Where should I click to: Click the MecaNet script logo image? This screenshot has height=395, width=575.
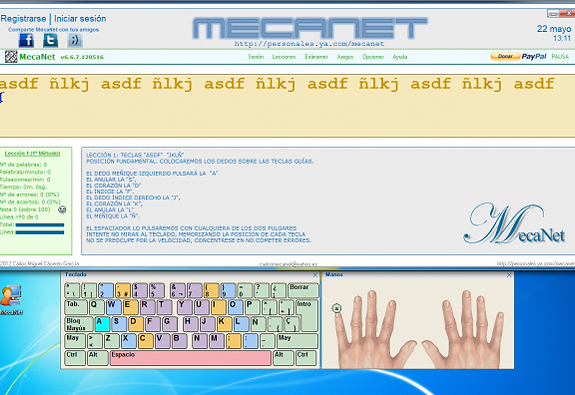click(514, 223)
